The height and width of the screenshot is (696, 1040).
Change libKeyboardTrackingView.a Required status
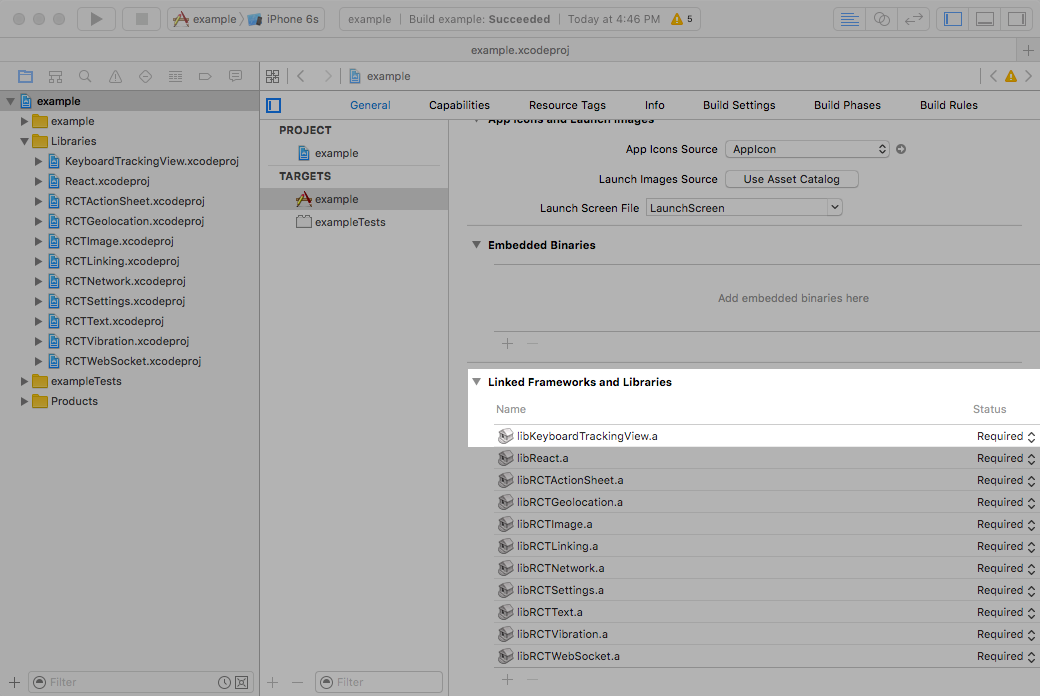point(1006,437)
